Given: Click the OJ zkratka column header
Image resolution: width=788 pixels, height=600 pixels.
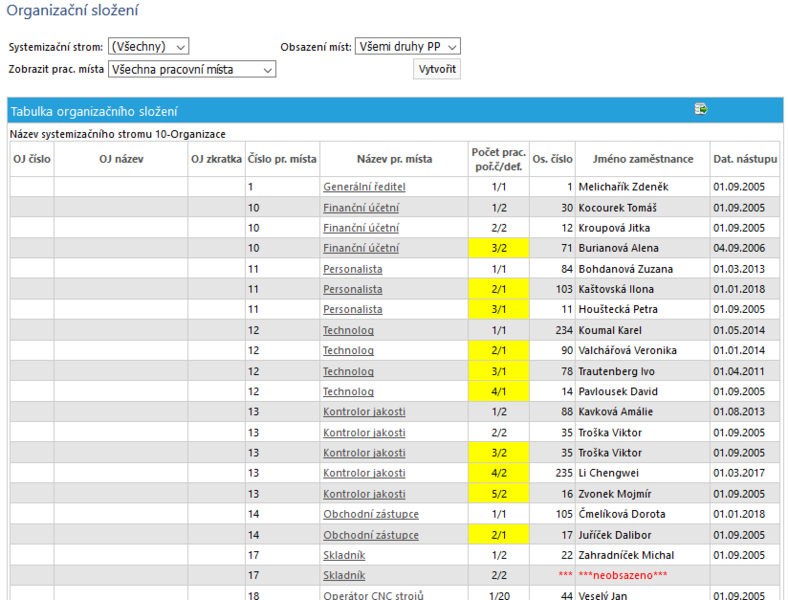Looking at the screenshot, I should (x=217, y=159).
